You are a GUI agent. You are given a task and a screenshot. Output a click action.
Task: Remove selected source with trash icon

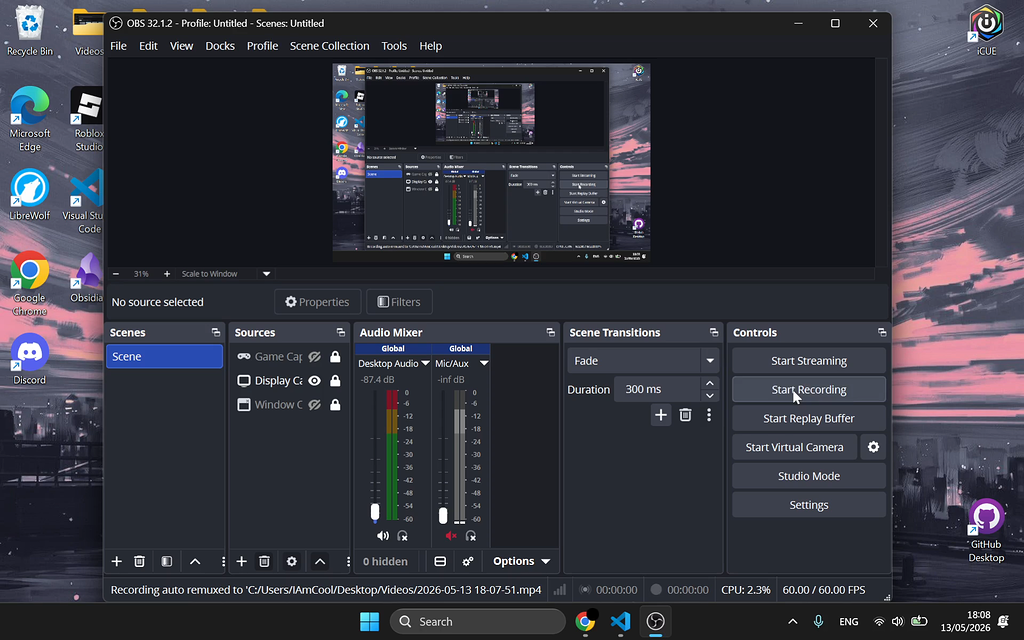click(264, 562)
